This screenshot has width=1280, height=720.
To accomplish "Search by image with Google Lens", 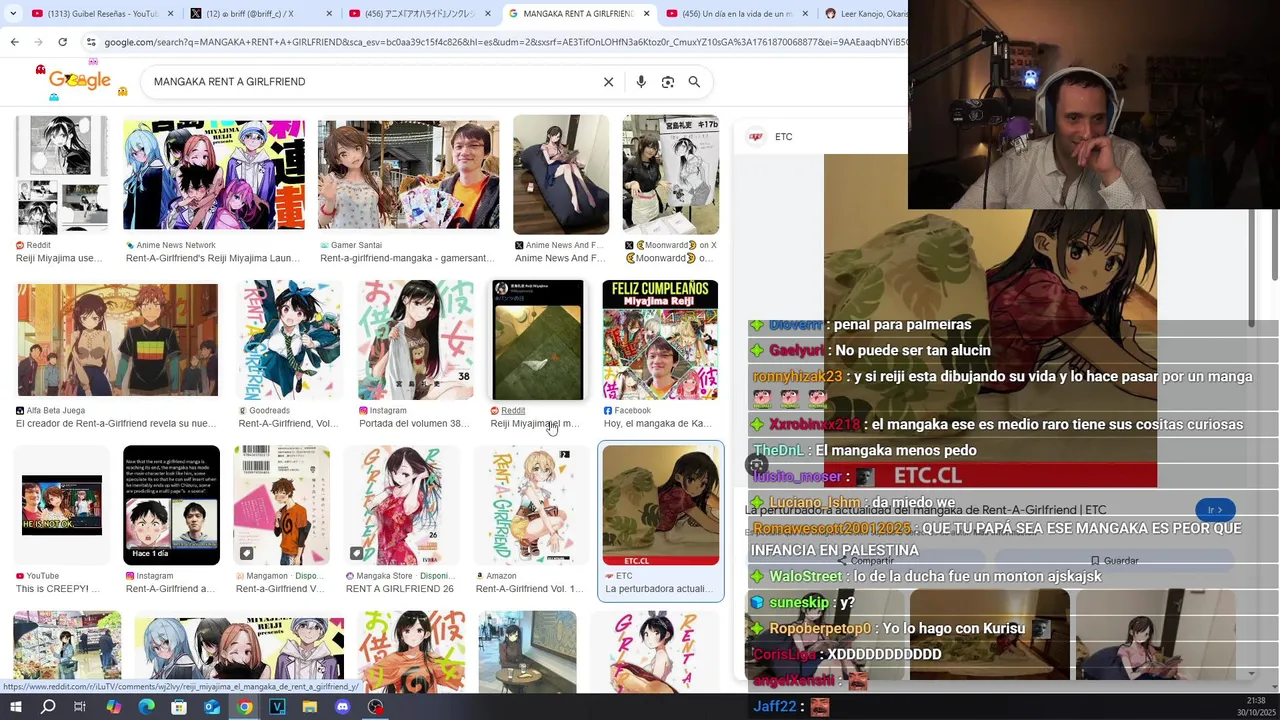I will tap(668, 82).
